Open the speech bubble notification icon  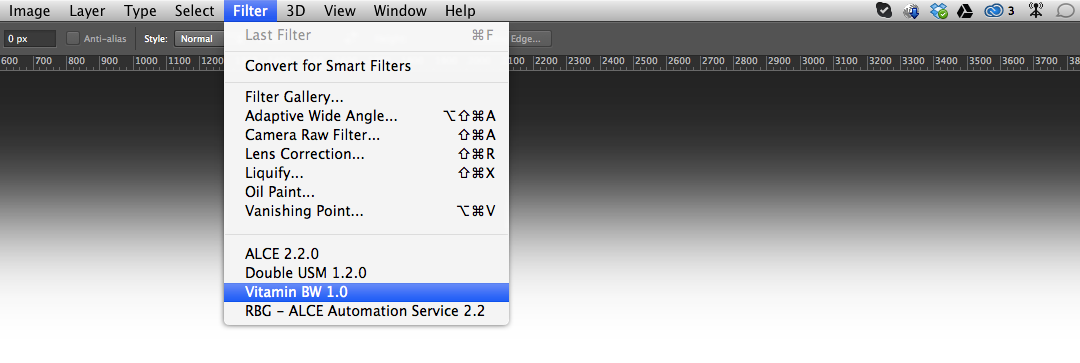pos(1065,10)
